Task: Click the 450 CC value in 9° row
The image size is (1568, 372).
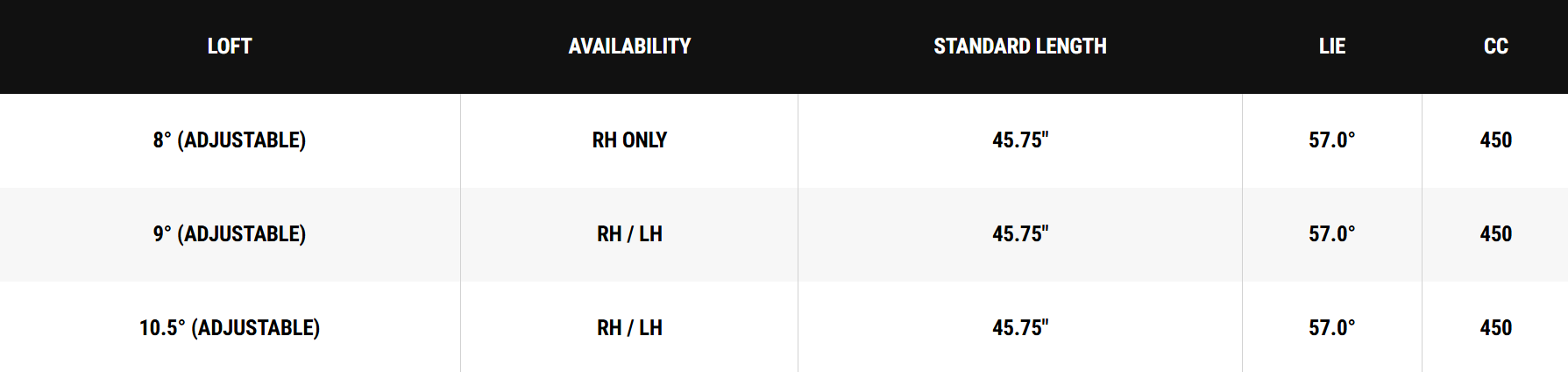Action: coord(1495,234)
